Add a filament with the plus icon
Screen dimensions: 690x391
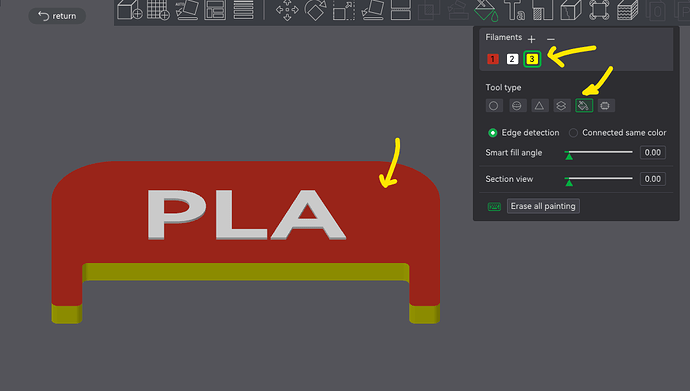tap(532, 39)
